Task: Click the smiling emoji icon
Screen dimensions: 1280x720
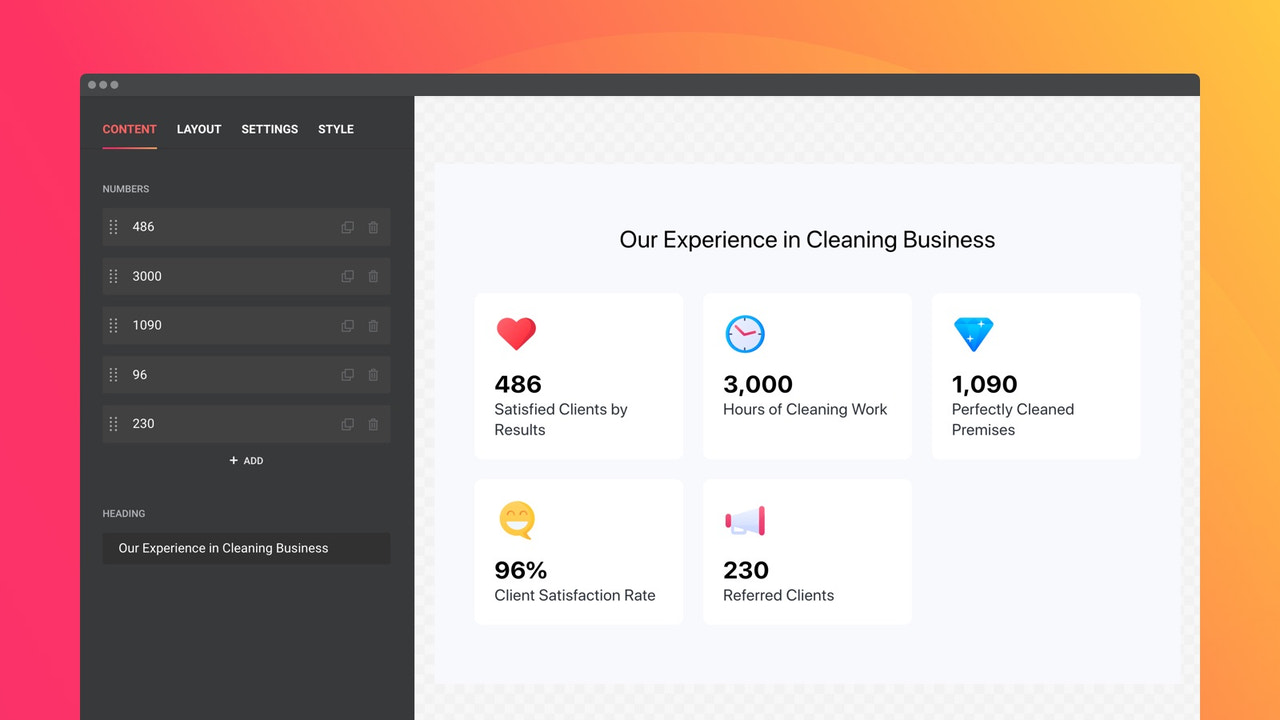Action: coord(517,520)
